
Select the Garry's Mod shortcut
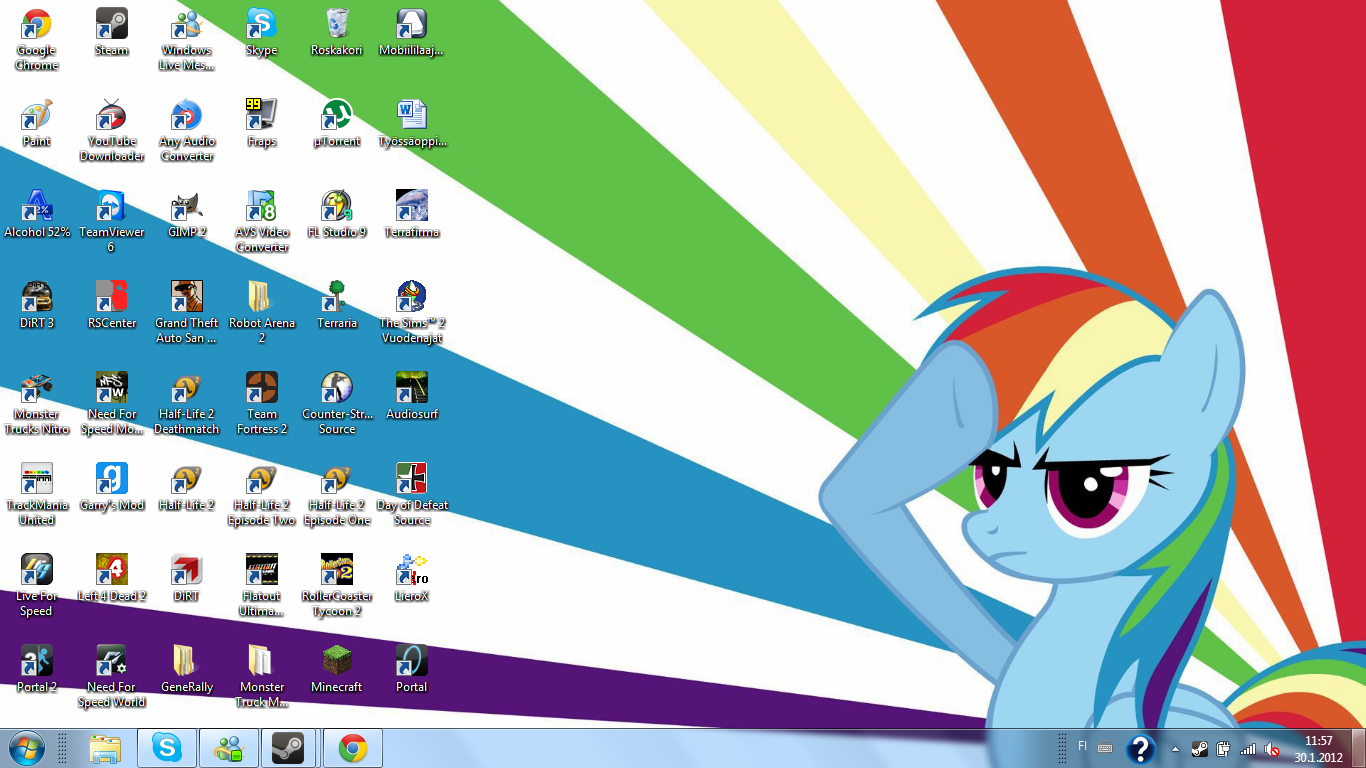point(112,488)
